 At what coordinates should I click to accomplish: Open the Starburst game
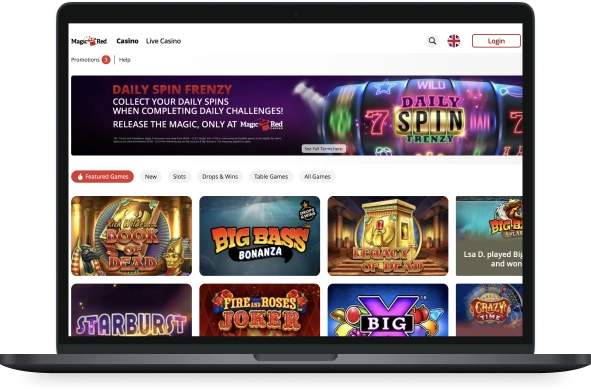(131, 310)
